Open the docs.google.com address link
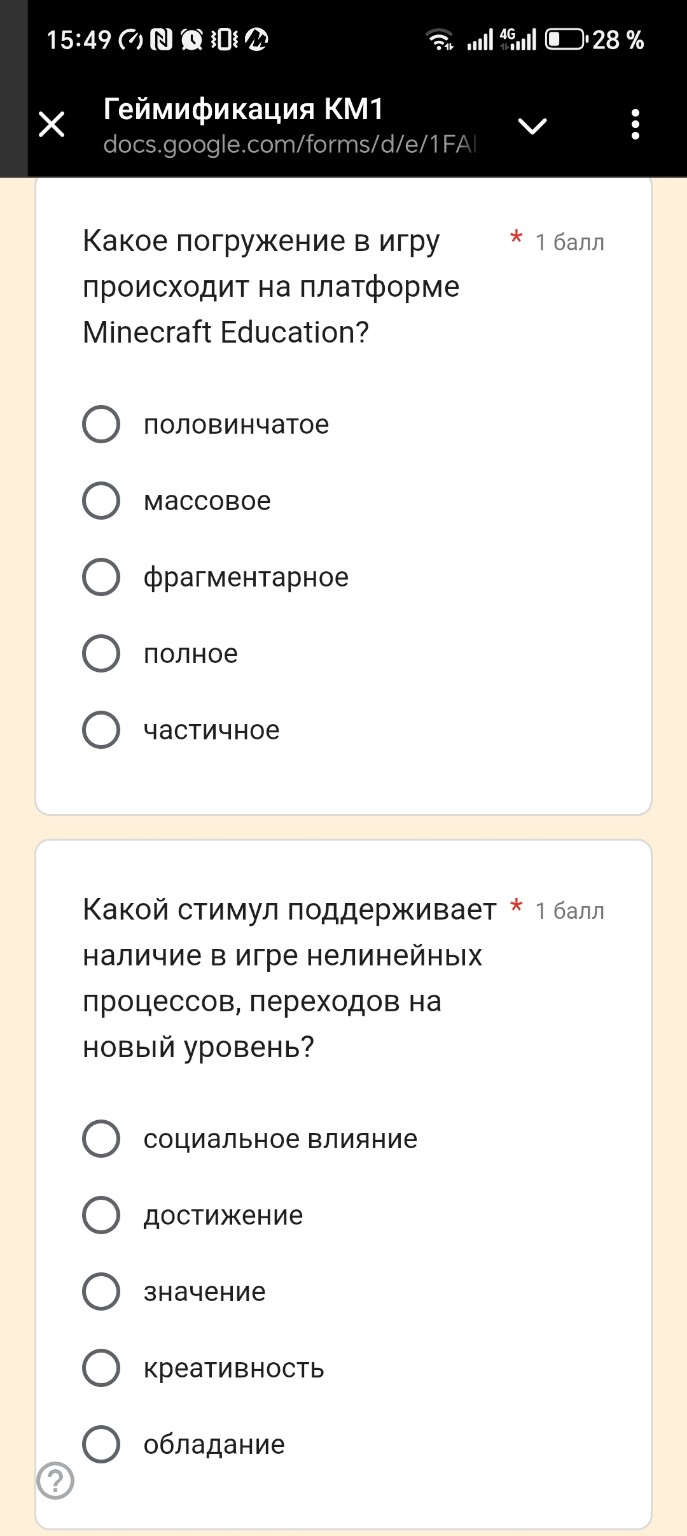This screenshot has width=687, height=1536. [290, 145]
